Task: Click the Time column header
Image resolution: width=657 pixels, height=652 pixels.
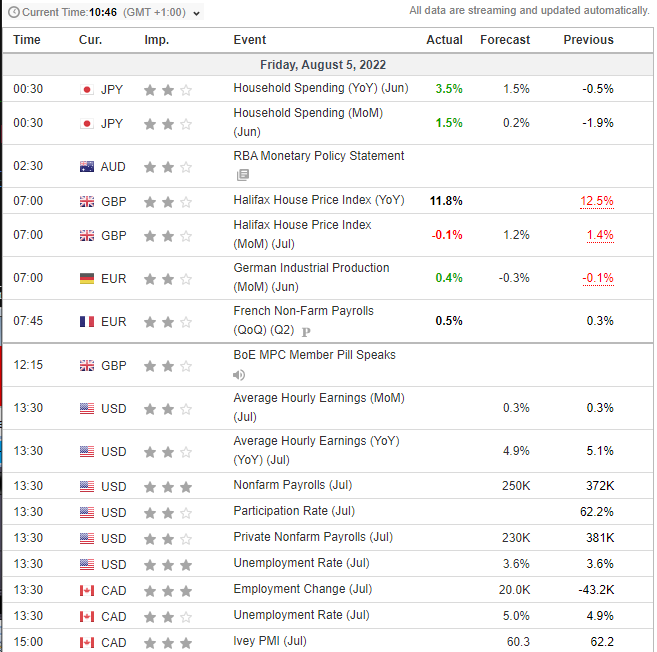Action: pos(27,40)
